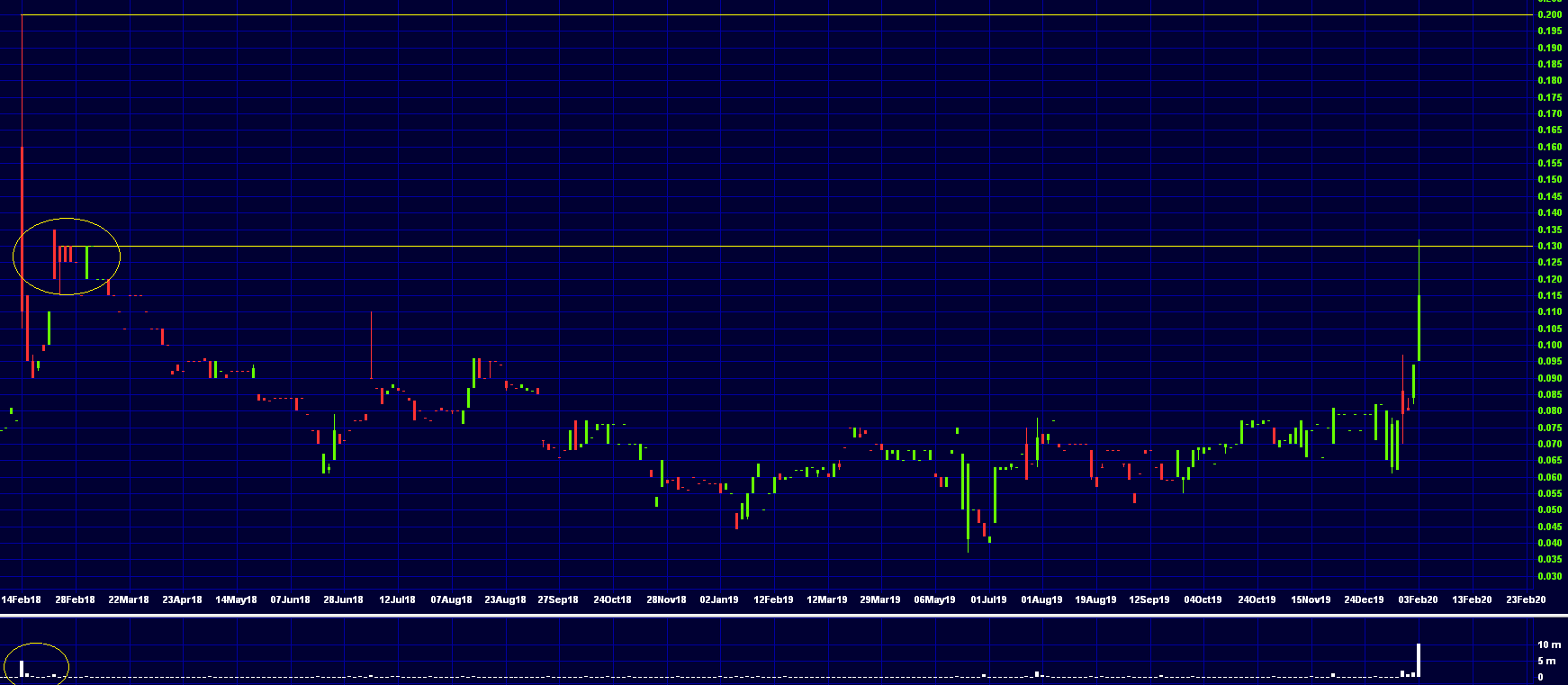Click the latest tall green candlestick
The width and height of the screenshot is (1568, 685).
[1419, 302]
